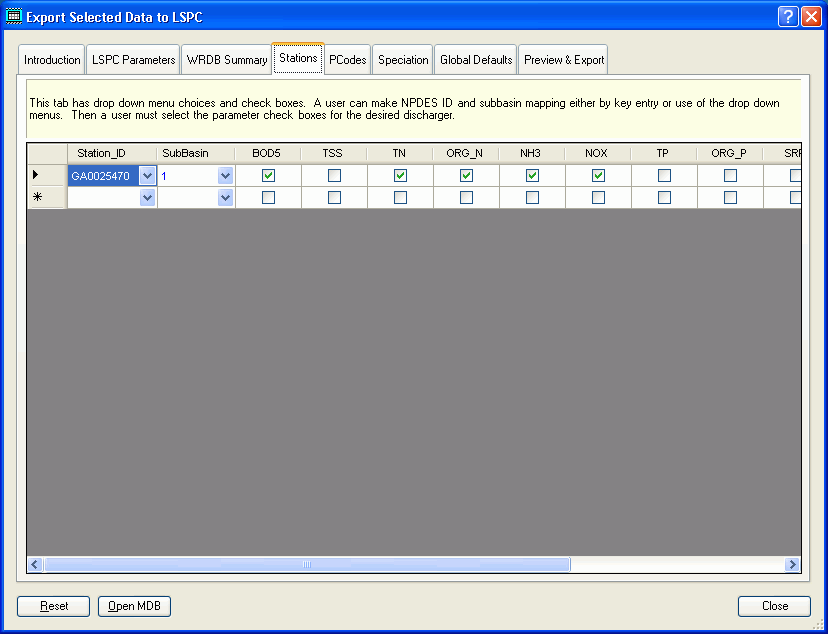
Task: Uncheck the BOD5 checkbox for GA0025470
Action: coord(266,174)
